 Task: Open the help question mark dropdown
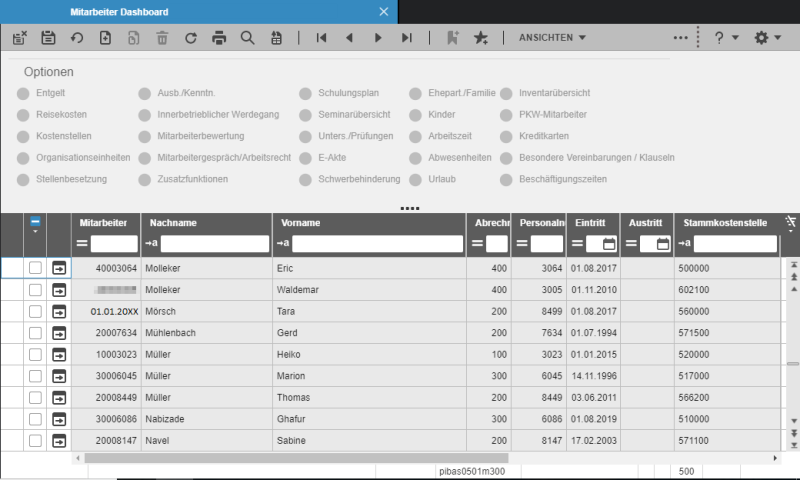[x=726, y=38]
